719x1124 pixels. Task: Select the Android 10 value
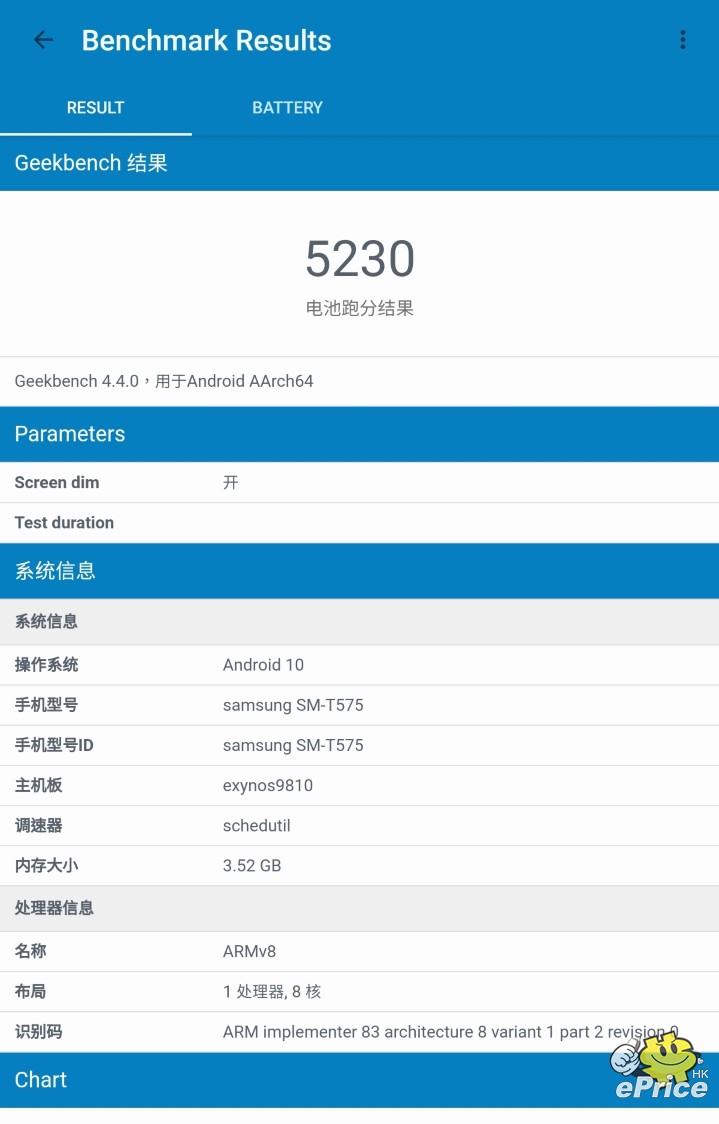[x=263, y=665]
